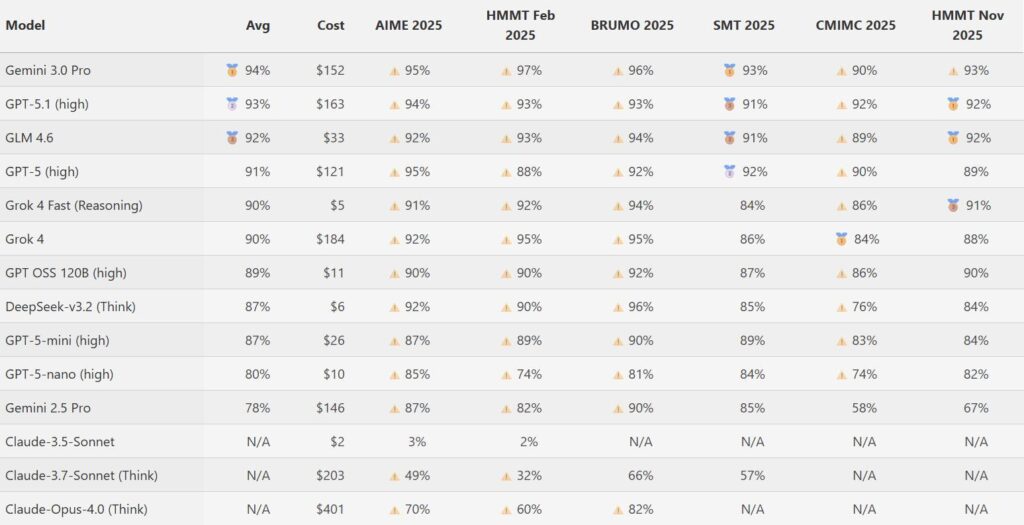Screen dimensions: 1024x525
Task: Click medal icon in Grok 4 Fast HMMT Nov cell
Action: (953, 206)
